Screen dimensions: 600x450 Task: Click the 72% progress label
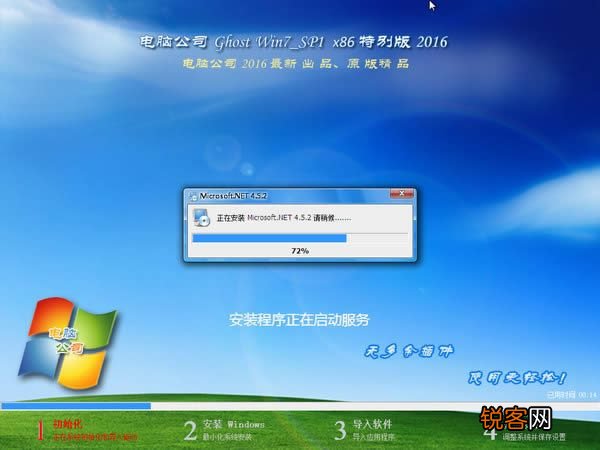pyautogui.click(x=300, y=251)
